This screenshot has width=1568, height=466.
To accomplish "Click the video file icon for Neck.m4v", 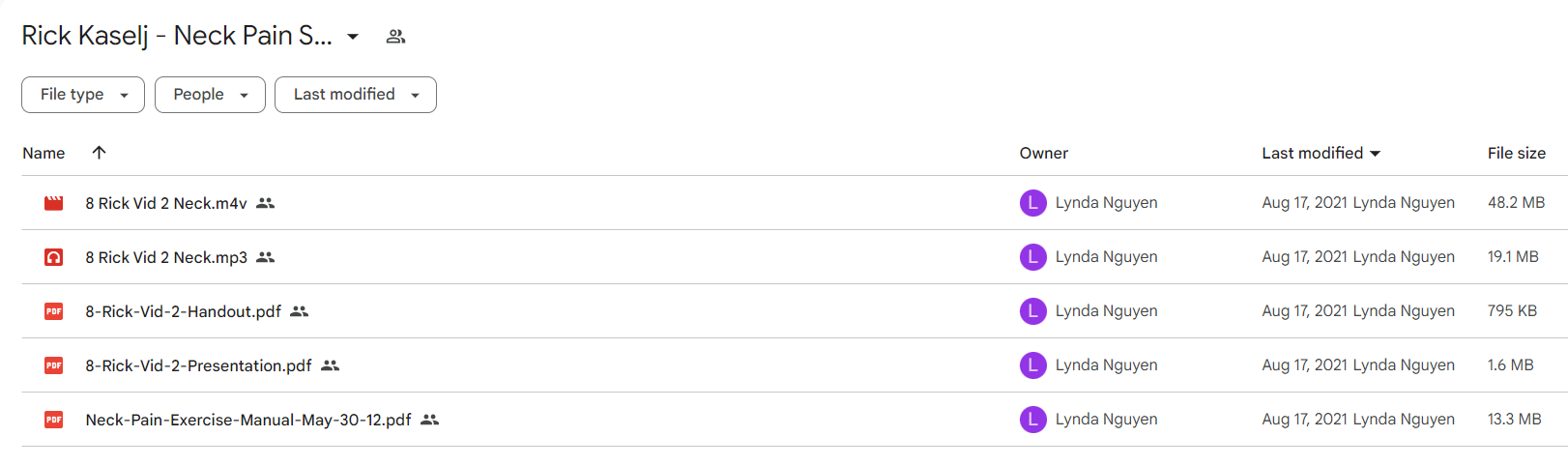I will click(54, 203).
